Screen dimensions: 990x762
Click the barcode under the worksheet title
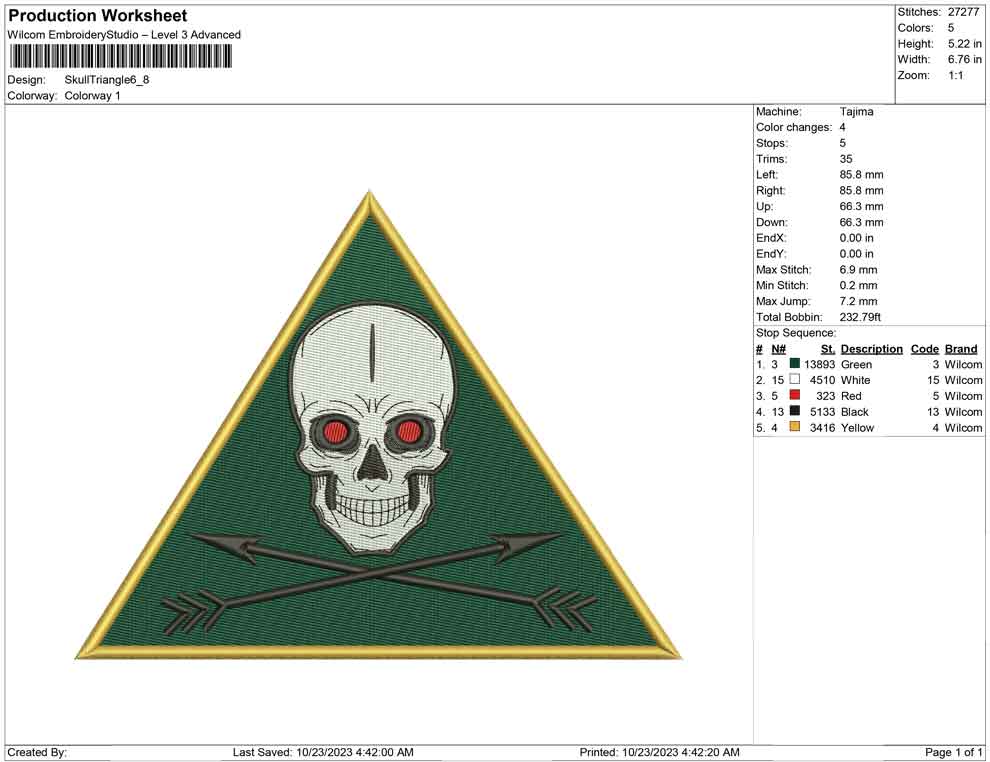(119, 57)
